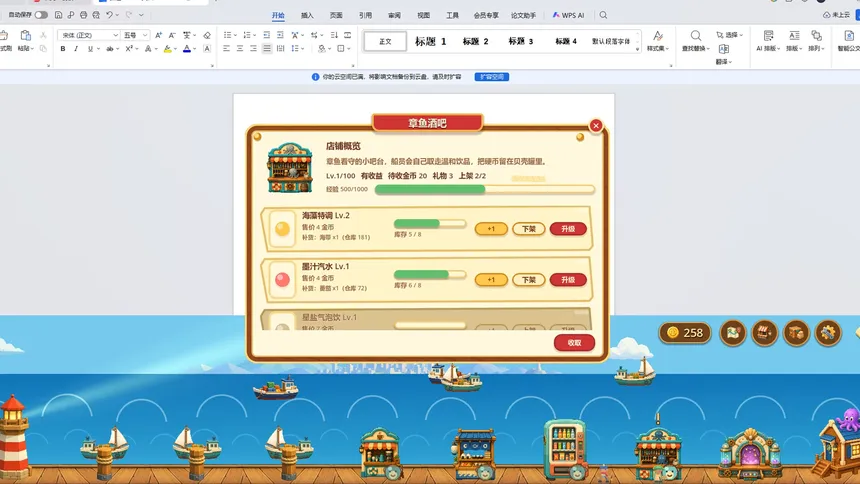Clear formatting with eraser icon
Screen dimensions: 860x484
pyautogui.click(x=207, y=35)
